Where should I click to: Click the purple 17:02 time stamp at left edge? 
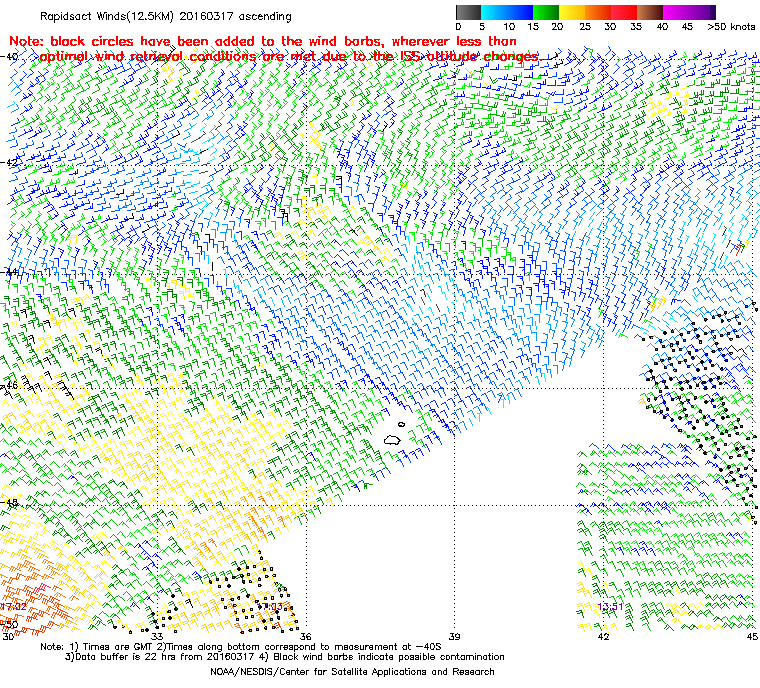tap(13, 607)
